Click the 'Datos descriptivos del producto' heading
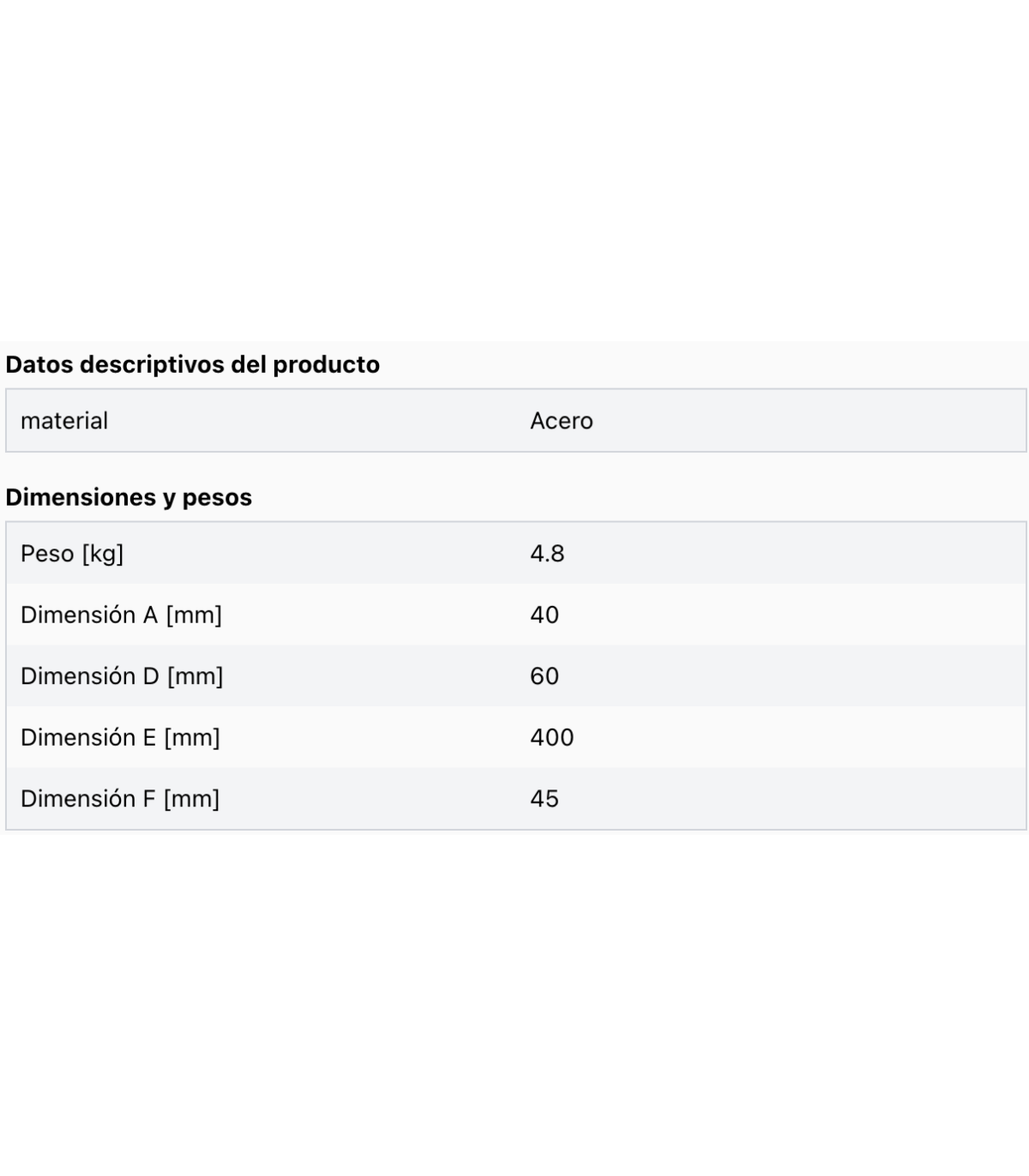 pos(192,364)
